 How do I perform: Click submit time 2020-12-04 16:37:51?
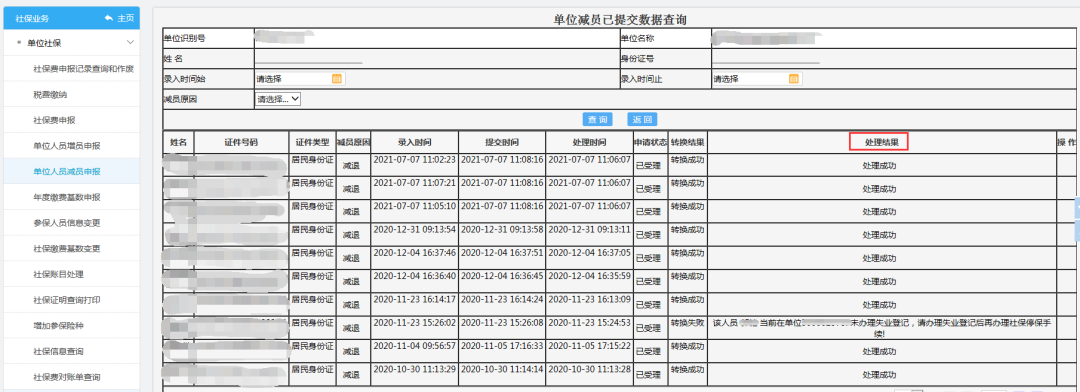[x=501, y=252]
